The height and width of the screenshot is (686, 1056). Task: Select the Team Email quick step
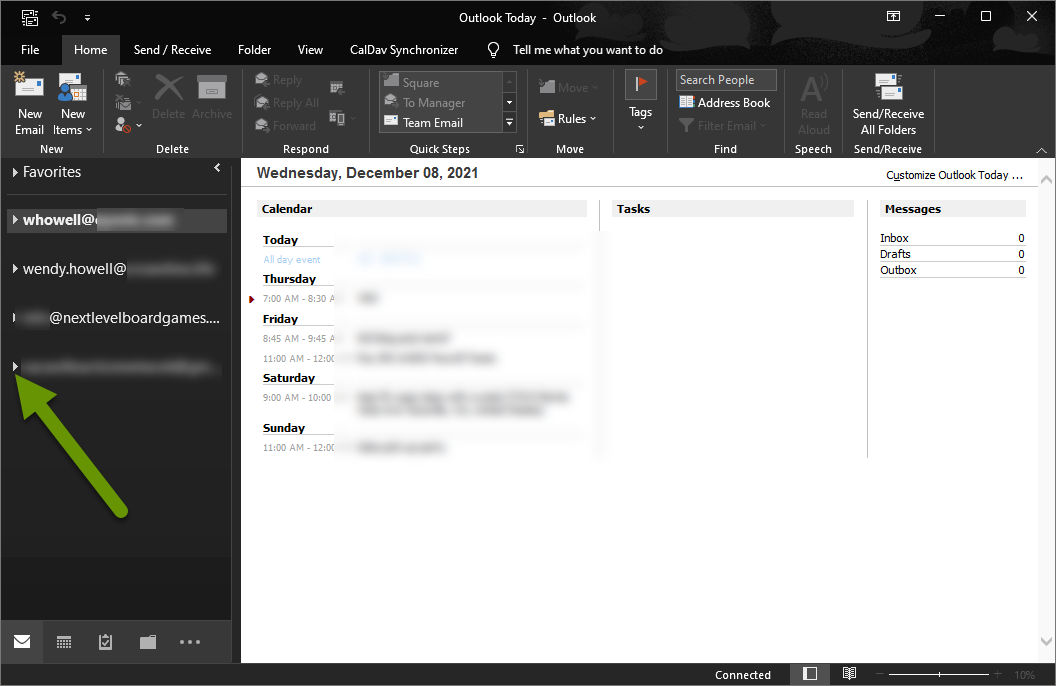pyautogui.click(x=441, y=123)
